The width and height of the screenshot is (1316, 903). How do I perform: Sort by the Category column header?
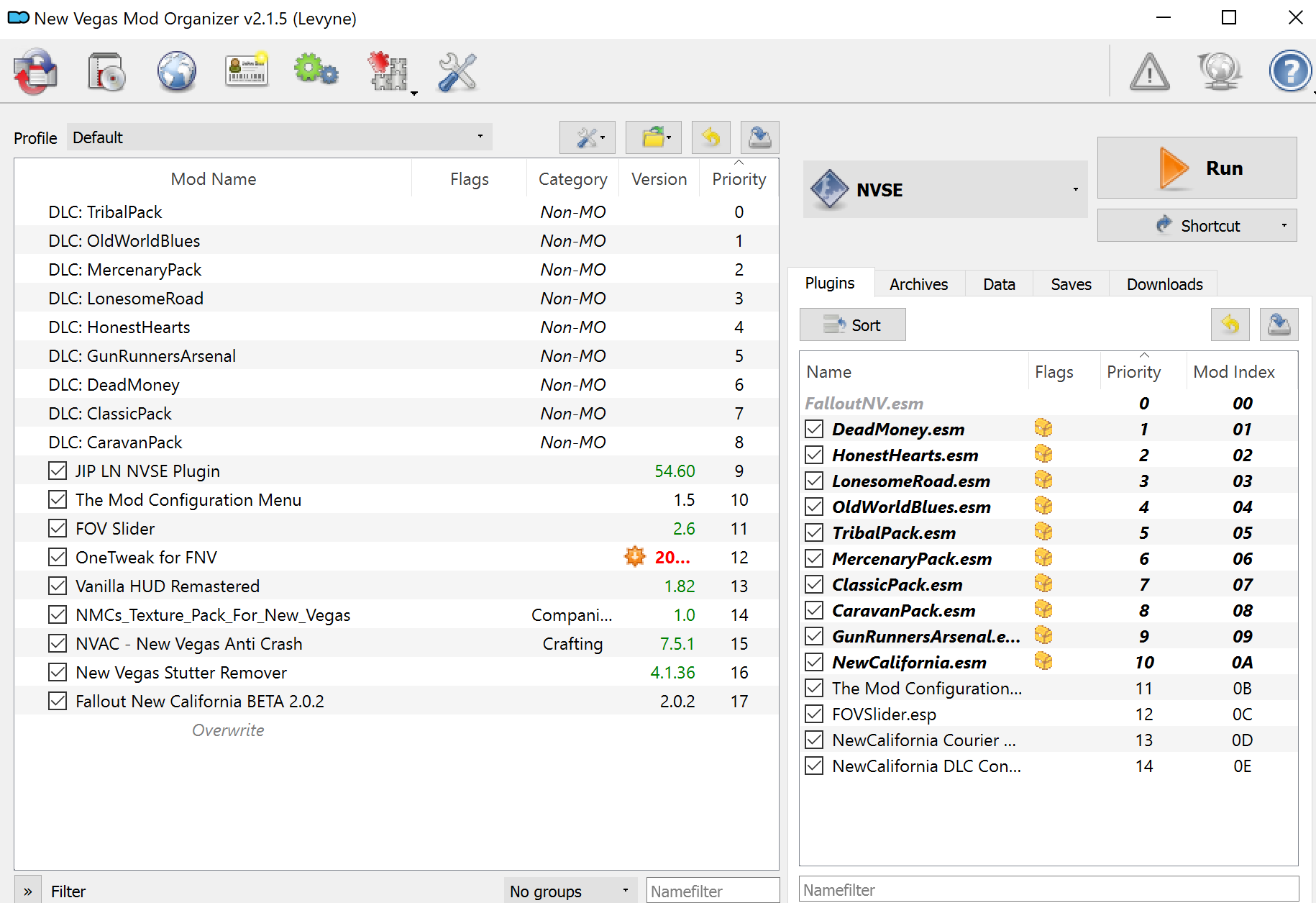[572, 178]
